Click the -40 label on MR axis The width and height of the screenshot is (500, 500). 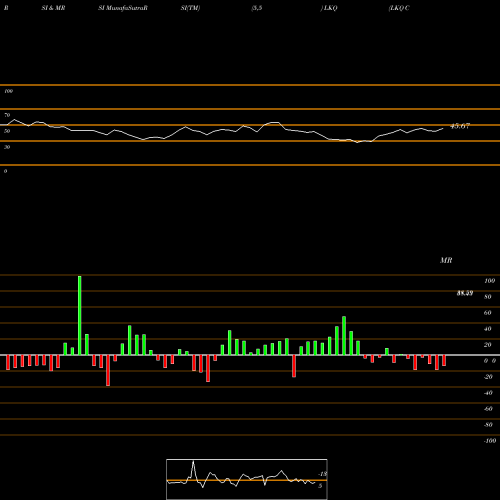488,393
